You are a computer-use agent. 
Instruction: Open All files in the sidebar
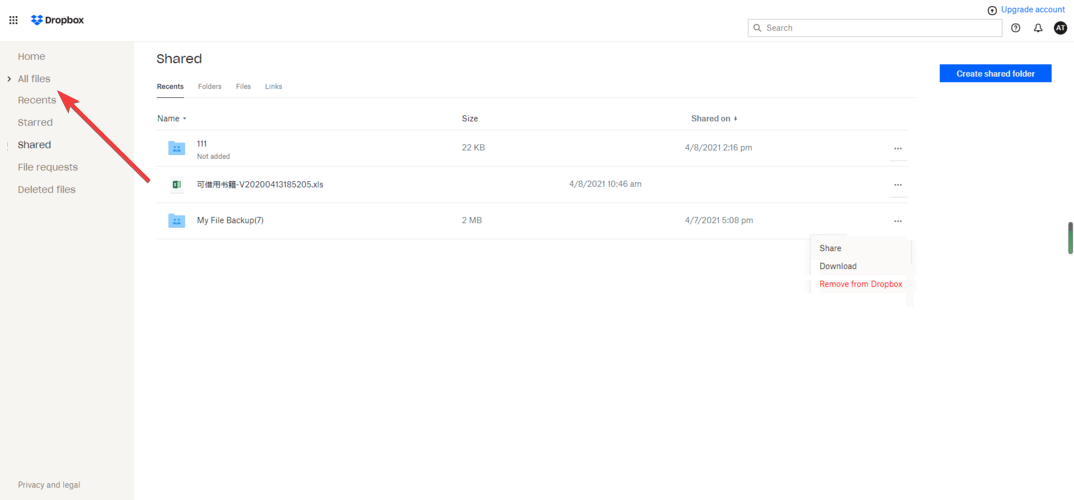pyautogui.click(x=34, y=79)
